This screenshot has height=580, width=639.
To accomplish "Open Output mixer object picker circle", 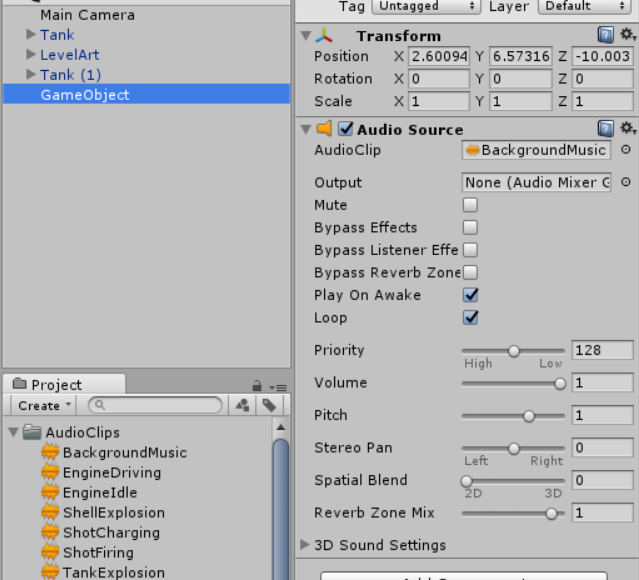I will [626, 182].
